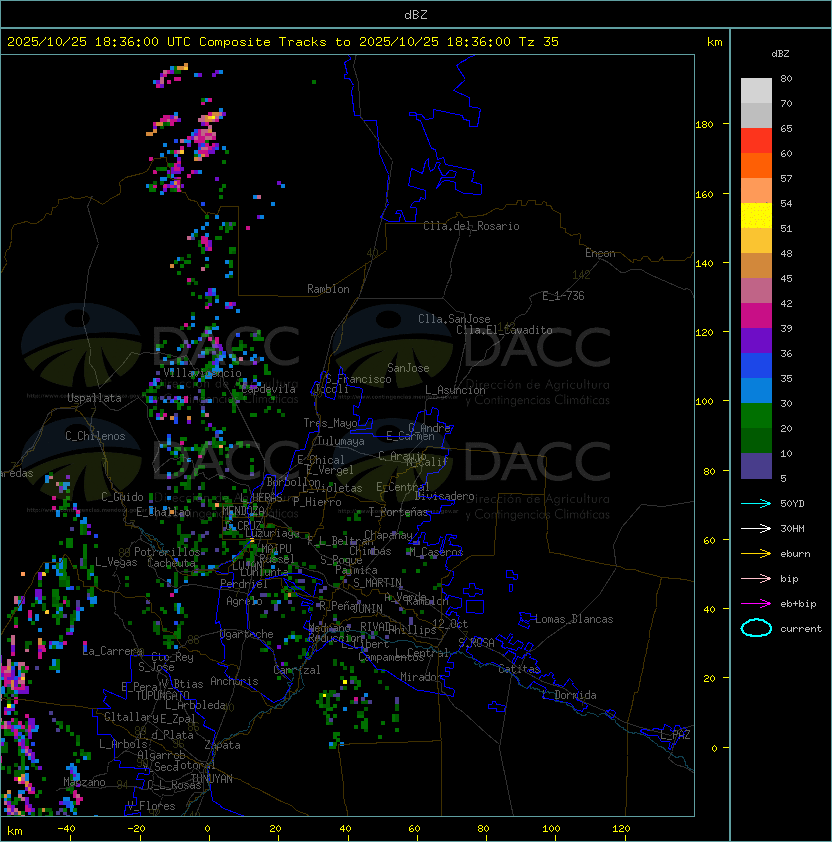
Task: Click the Potrerillos label
Action: pos(167,552)
